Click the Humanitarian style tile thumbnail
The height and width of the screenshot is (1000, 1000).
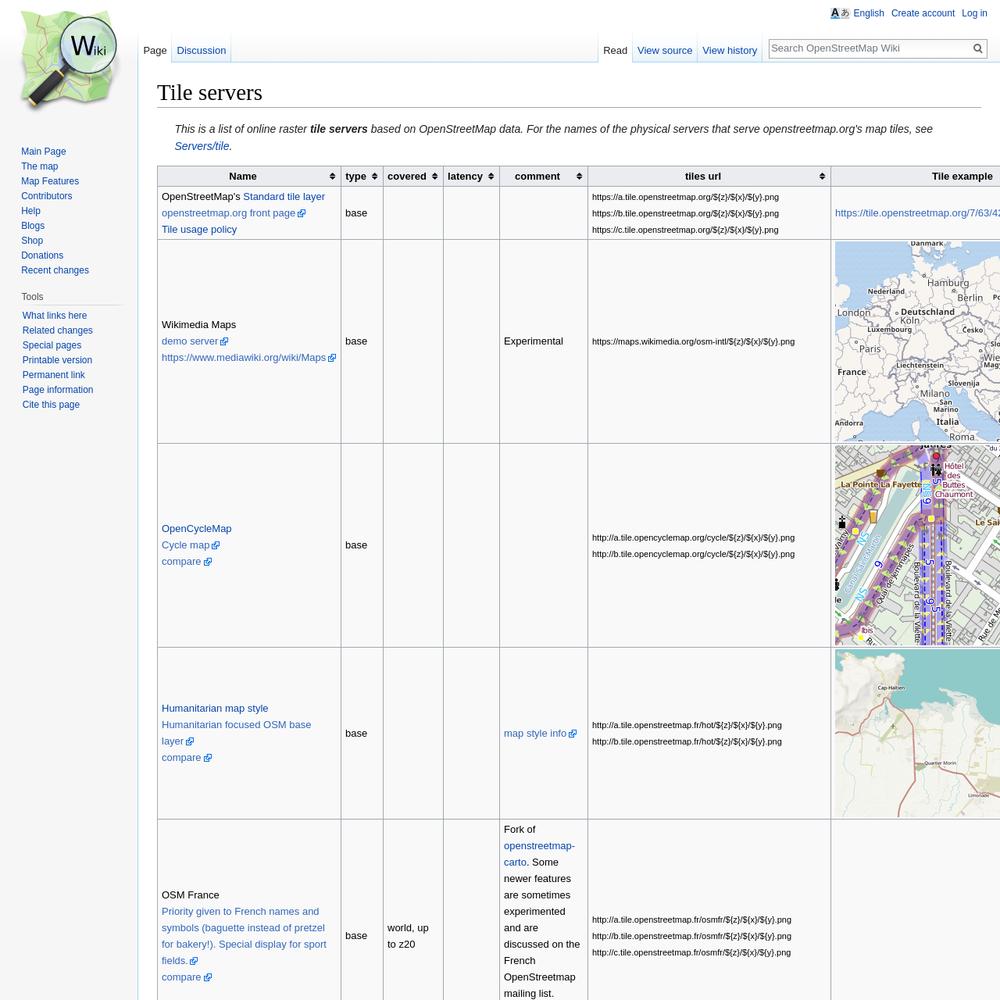[x=917, y=733]
